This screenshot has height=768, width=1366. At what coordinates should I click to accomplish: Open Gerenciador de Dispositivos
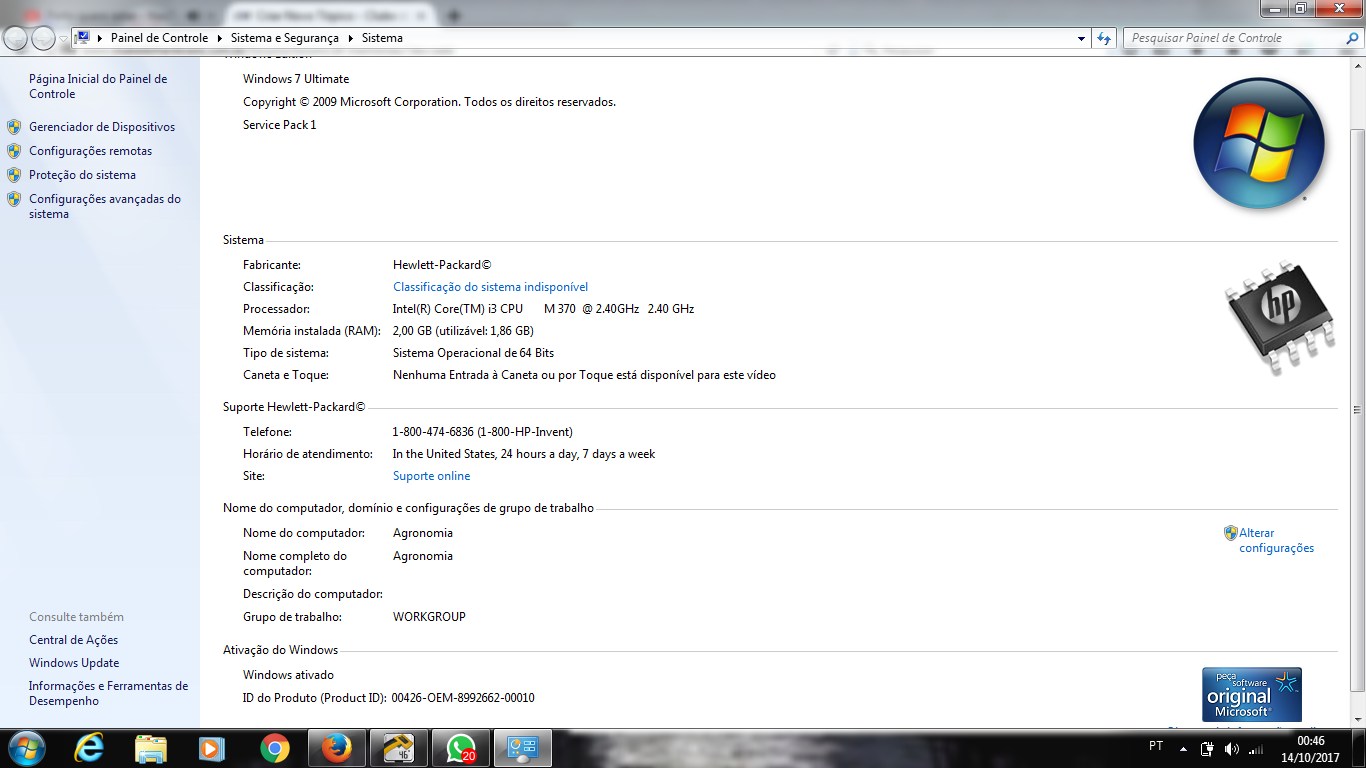click(102, 127)
